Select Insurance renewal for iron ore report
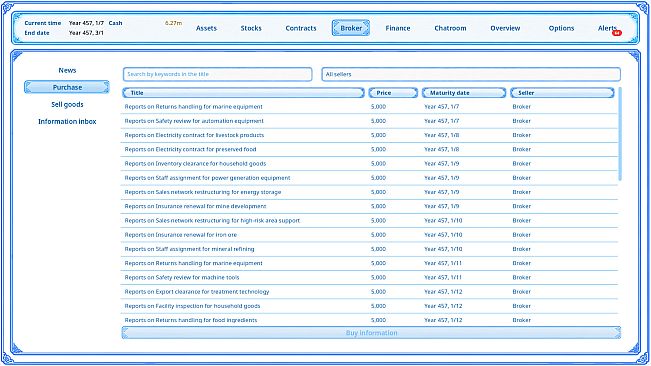Image resolution: width=651 pixels, height=366 pixels. pos(369,235)
